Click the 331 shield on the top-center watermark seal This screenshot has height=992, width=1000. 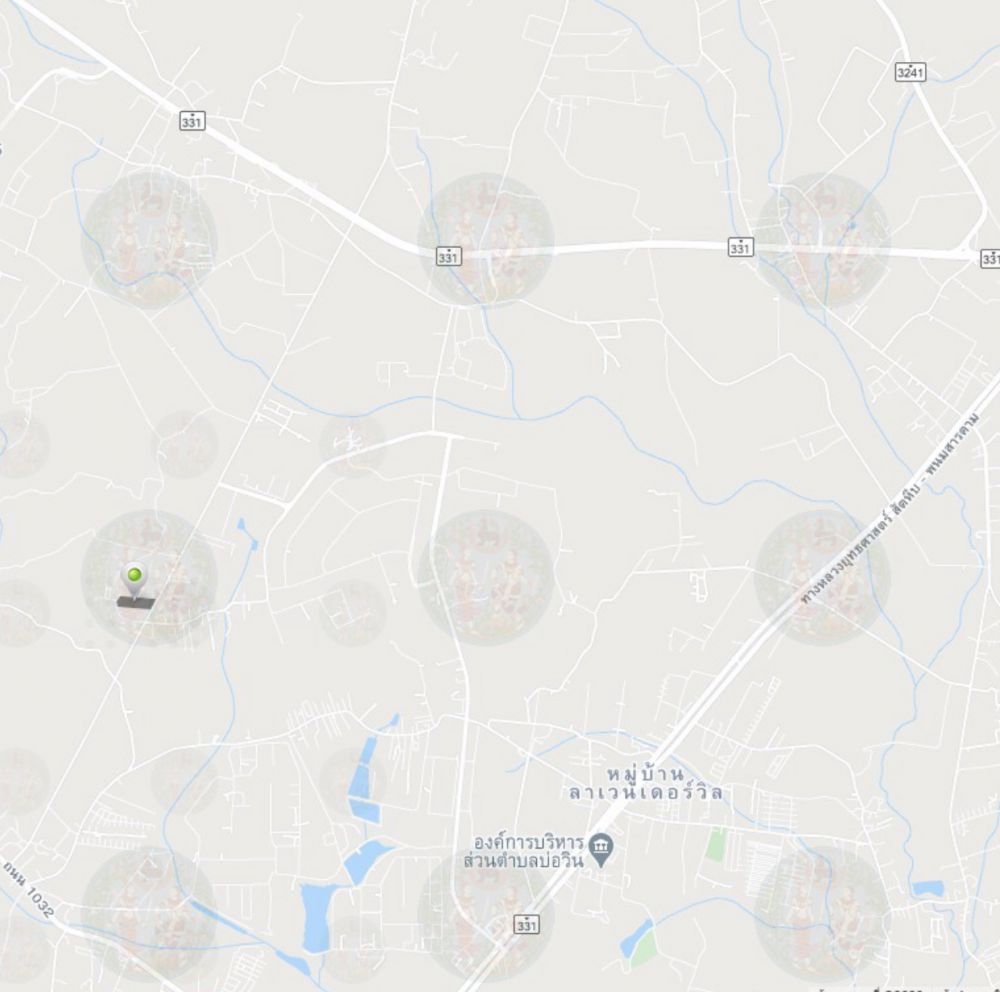[448, 256]
